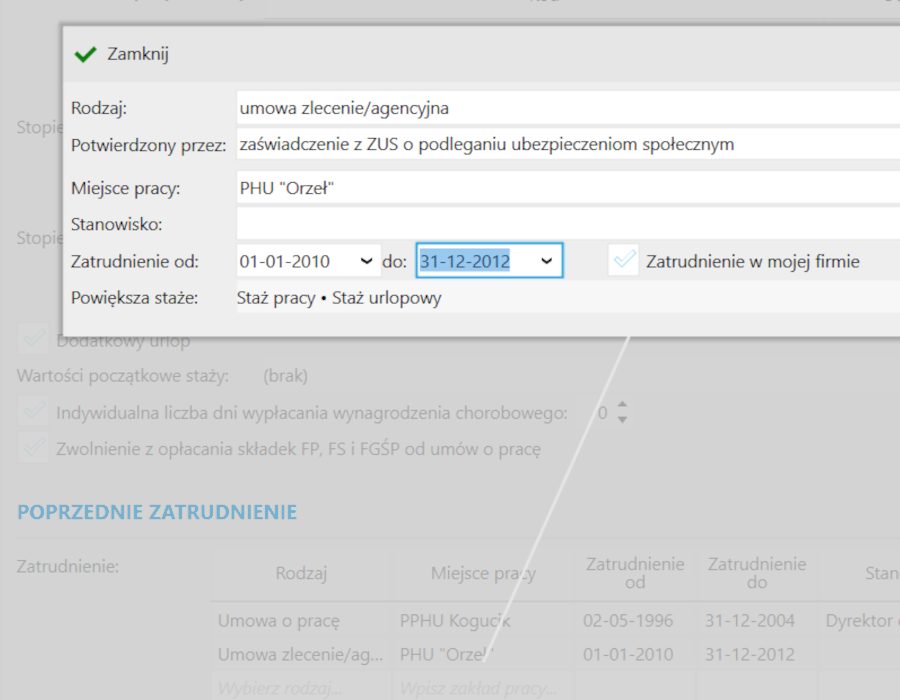Viewport: 900px width, 700px height.
Task: Close the dialog via Zamknij label
Action: [138, 54]
